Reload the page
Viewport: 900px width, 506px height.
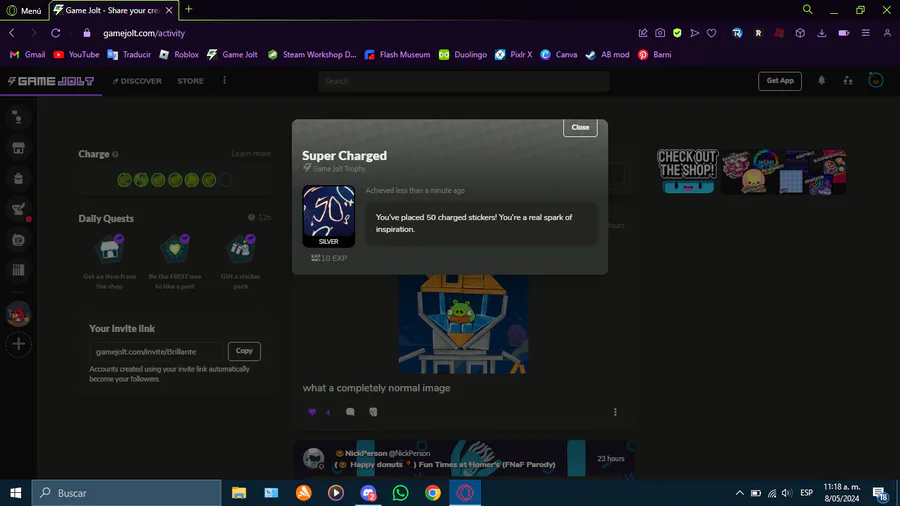(x=56, y=33)
